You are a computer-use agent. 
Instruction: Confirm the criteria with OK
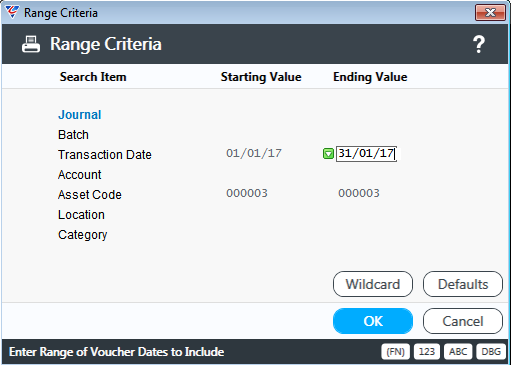[373, 321]
